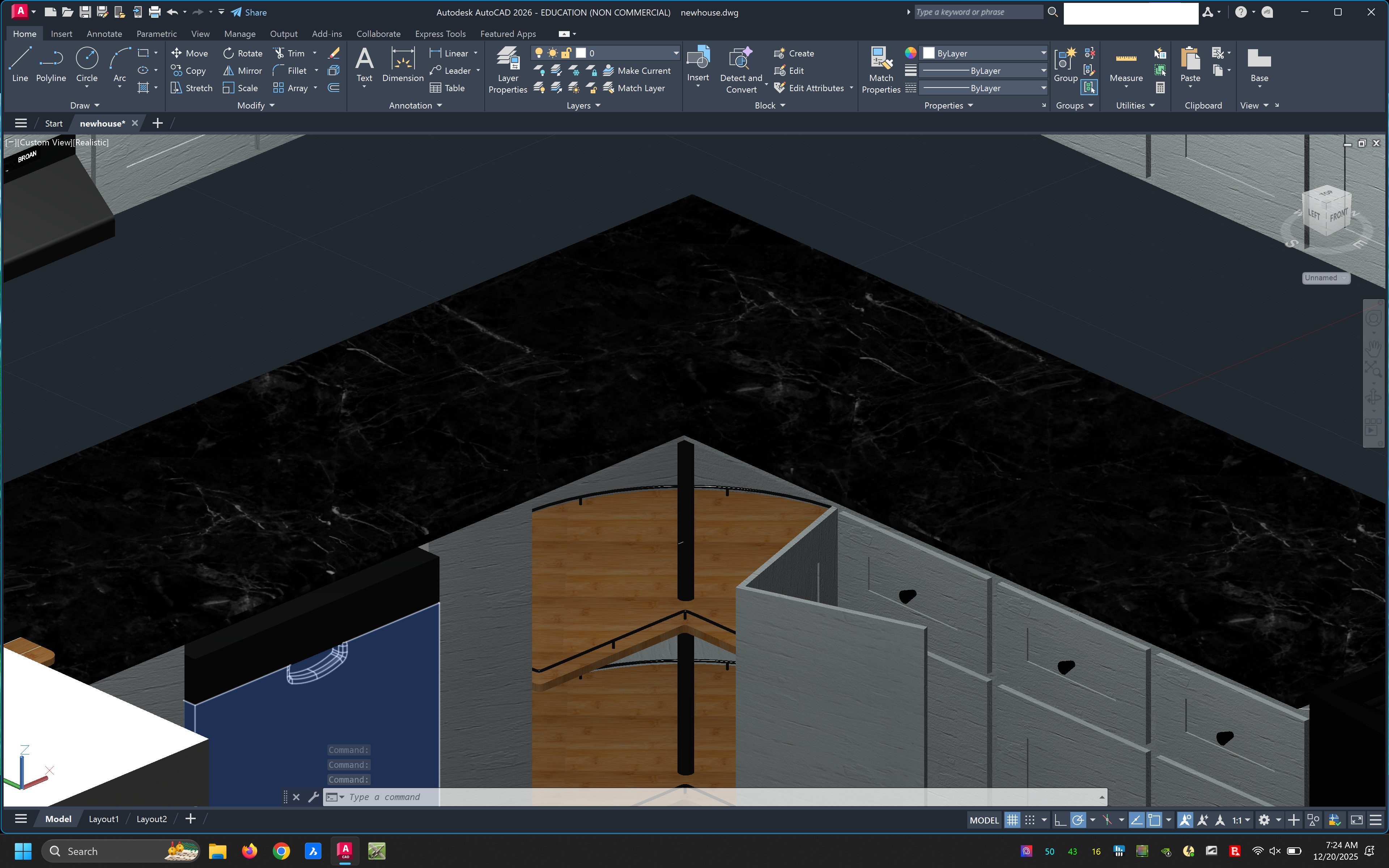
Task: Open Layer Properties manager
Action: pyautogui.click(x=507, y=69)
